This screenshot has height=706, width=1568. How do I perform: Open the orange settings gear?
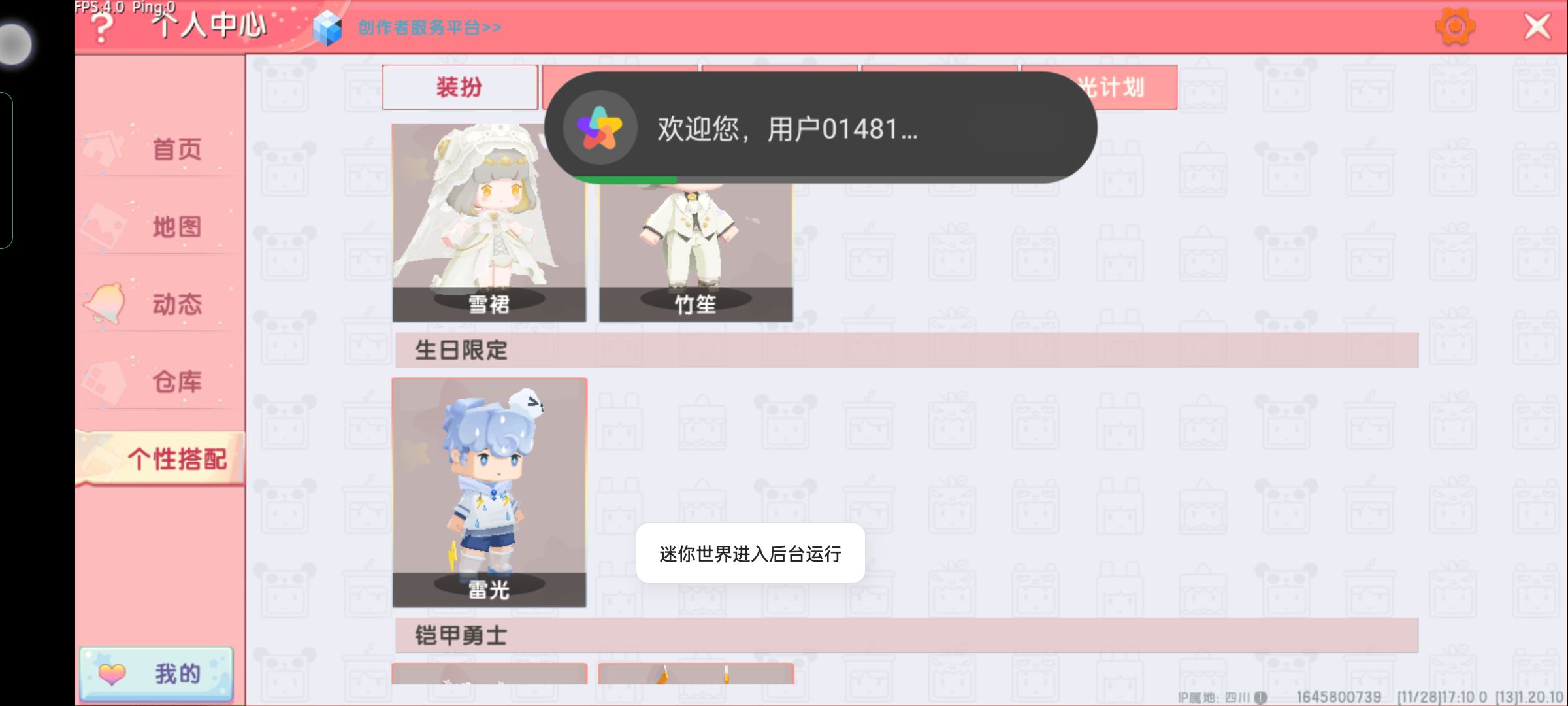[1455, 27]
